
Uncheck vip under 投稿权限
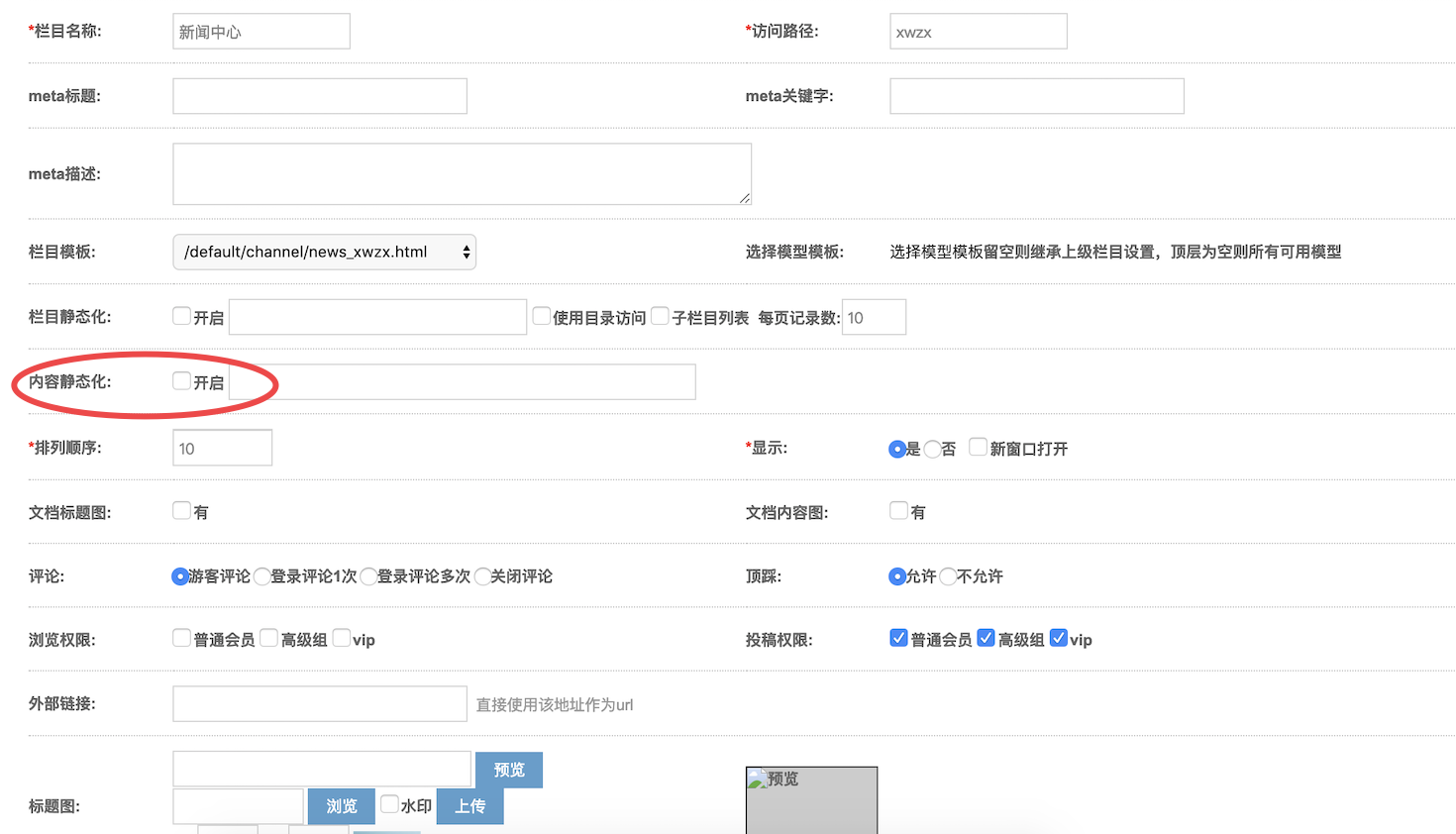[x=1058, y=638]
